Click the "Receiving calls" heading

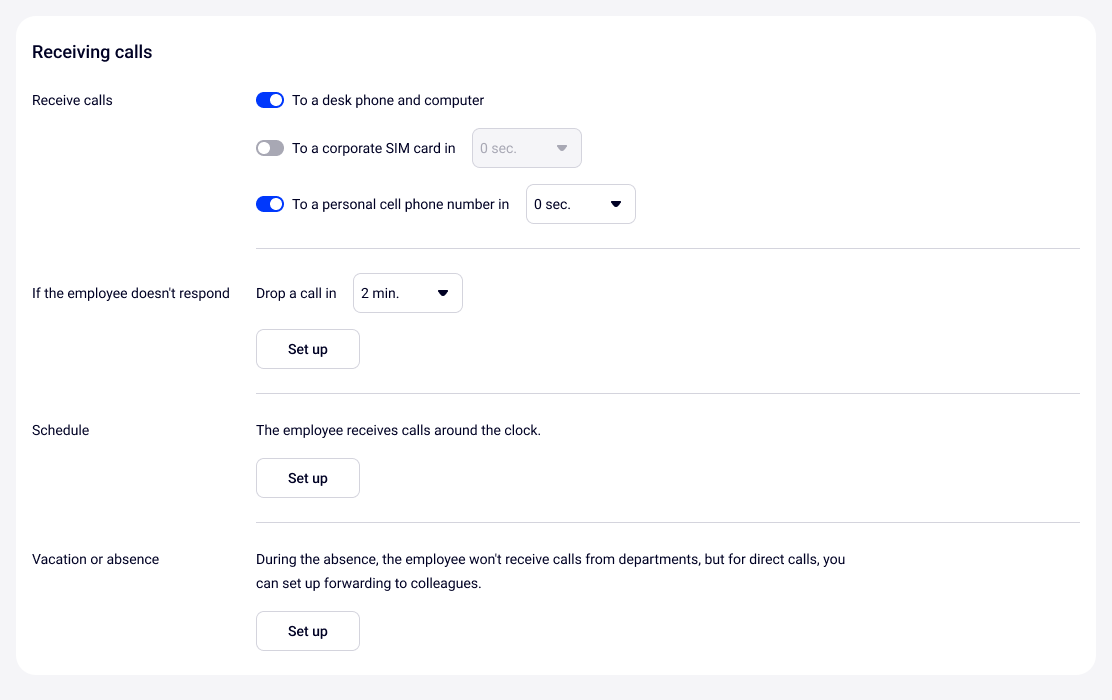[x=92, y=52]
